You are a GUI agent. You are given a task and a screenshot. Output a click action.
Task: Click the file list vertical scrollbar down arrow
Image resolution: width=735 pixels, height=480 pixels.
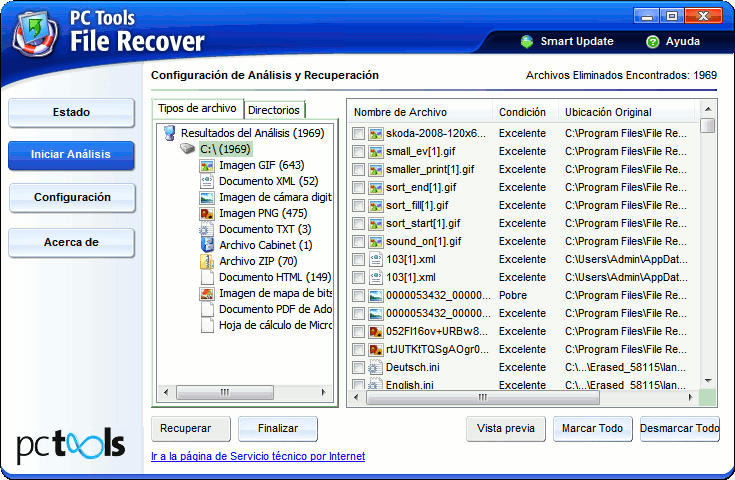708,381
